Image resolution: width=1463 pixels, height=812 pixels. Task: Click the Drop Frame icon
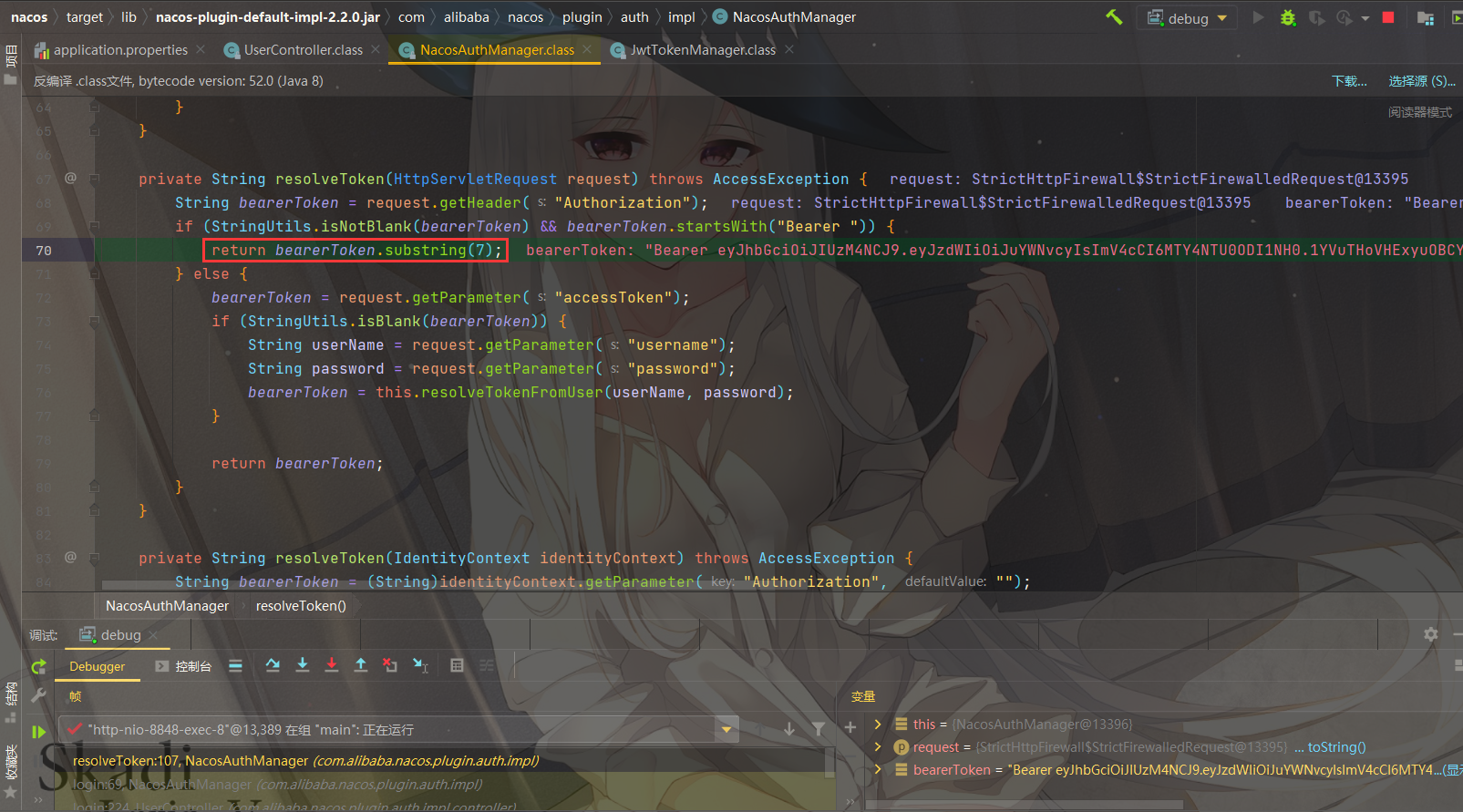[390, 666]
